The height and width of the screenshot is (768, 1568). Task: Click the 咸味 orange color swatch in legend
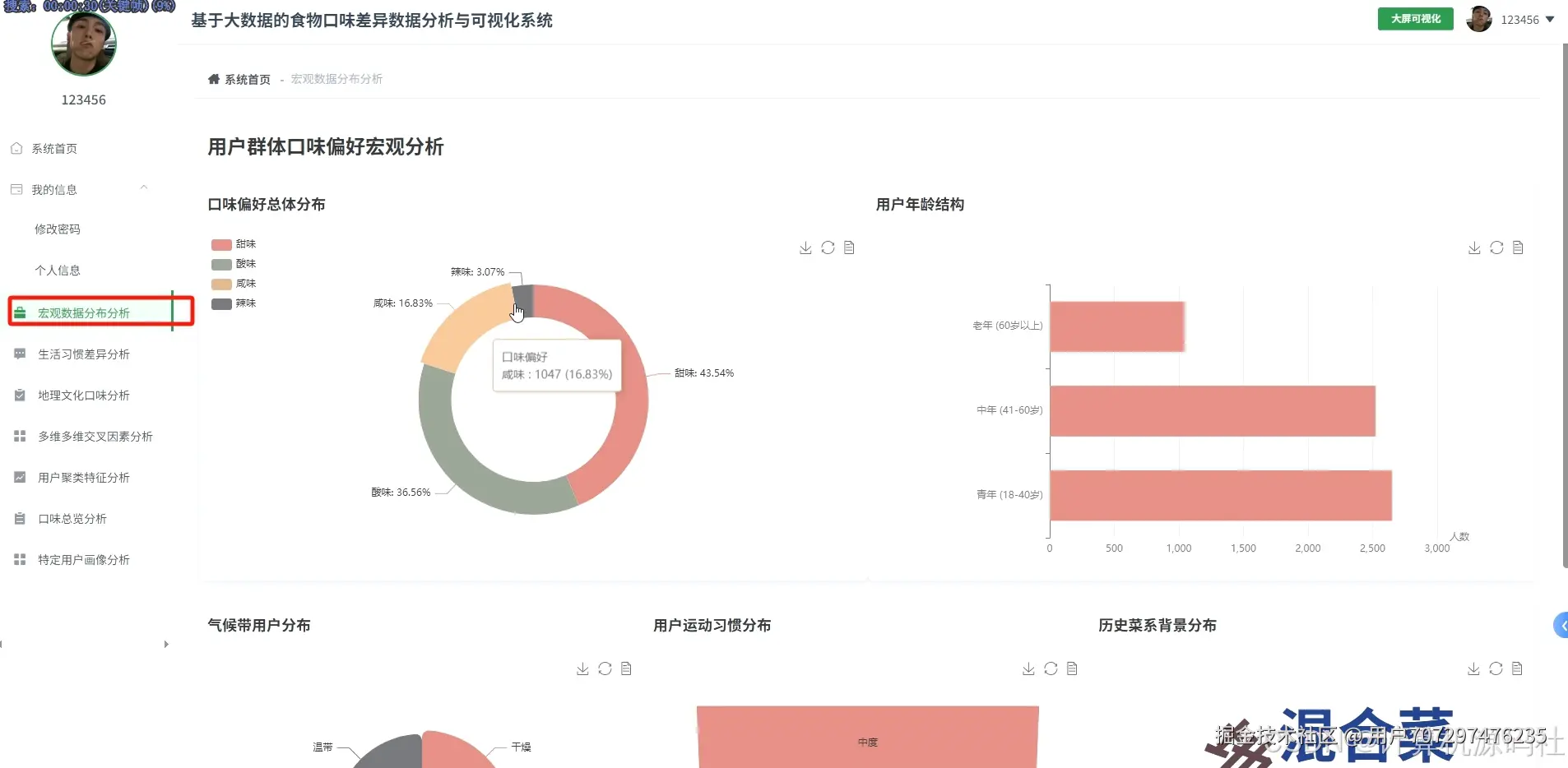click(220, 283)
